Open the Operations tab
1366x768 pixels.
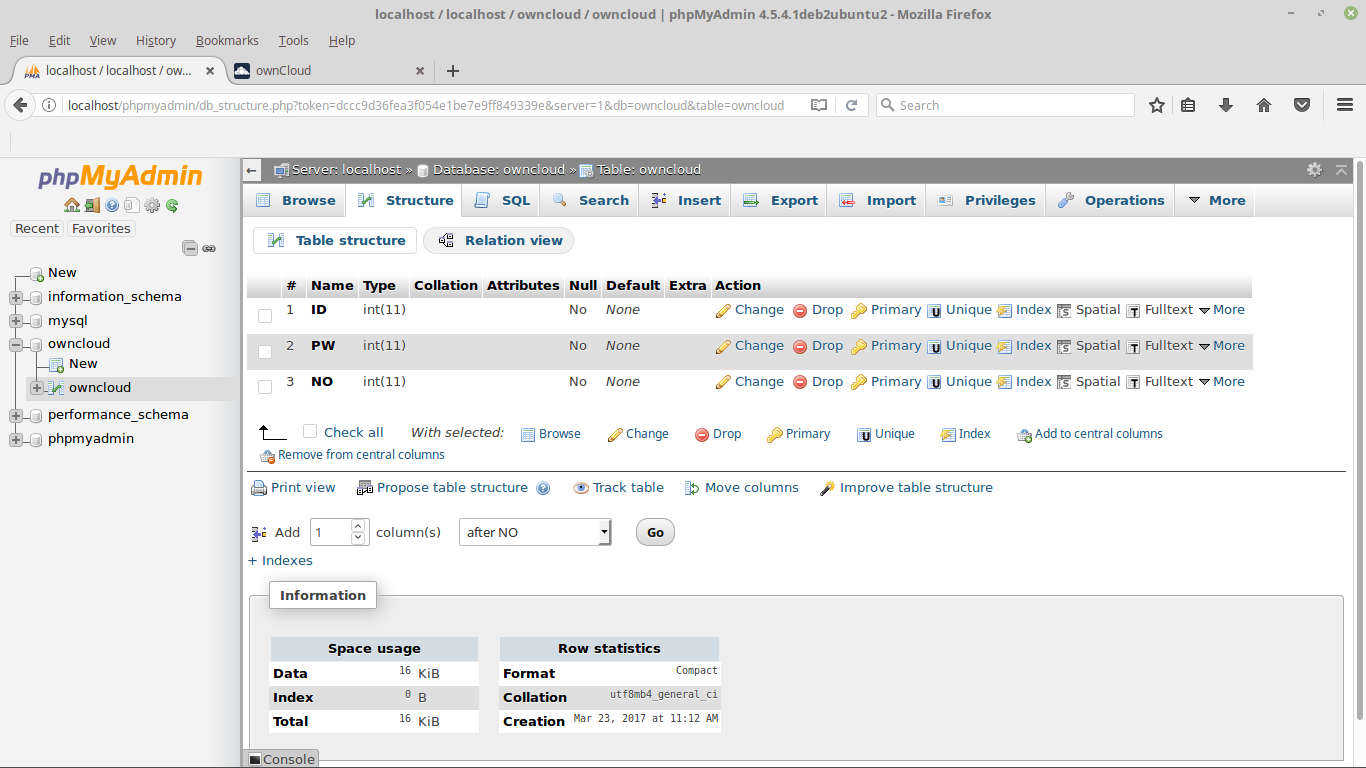(x=1111, y=200)
